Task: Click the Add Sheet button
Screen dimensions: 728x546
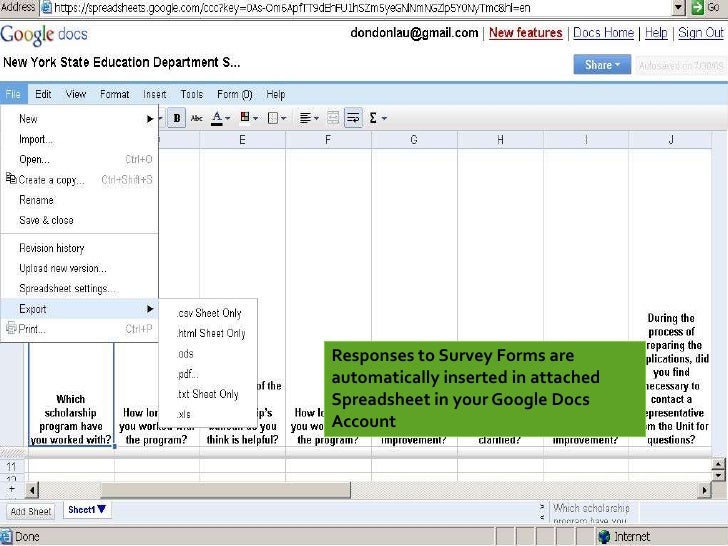Action: 31,512
